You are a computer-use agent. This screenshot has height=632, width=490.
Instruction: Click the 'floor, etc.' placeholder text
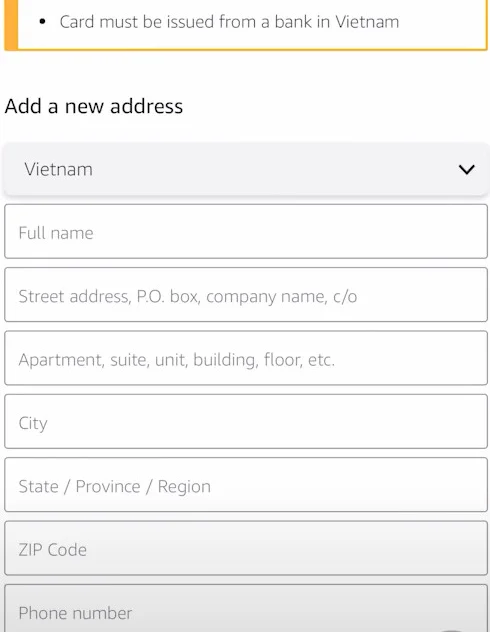pos(299,360)
